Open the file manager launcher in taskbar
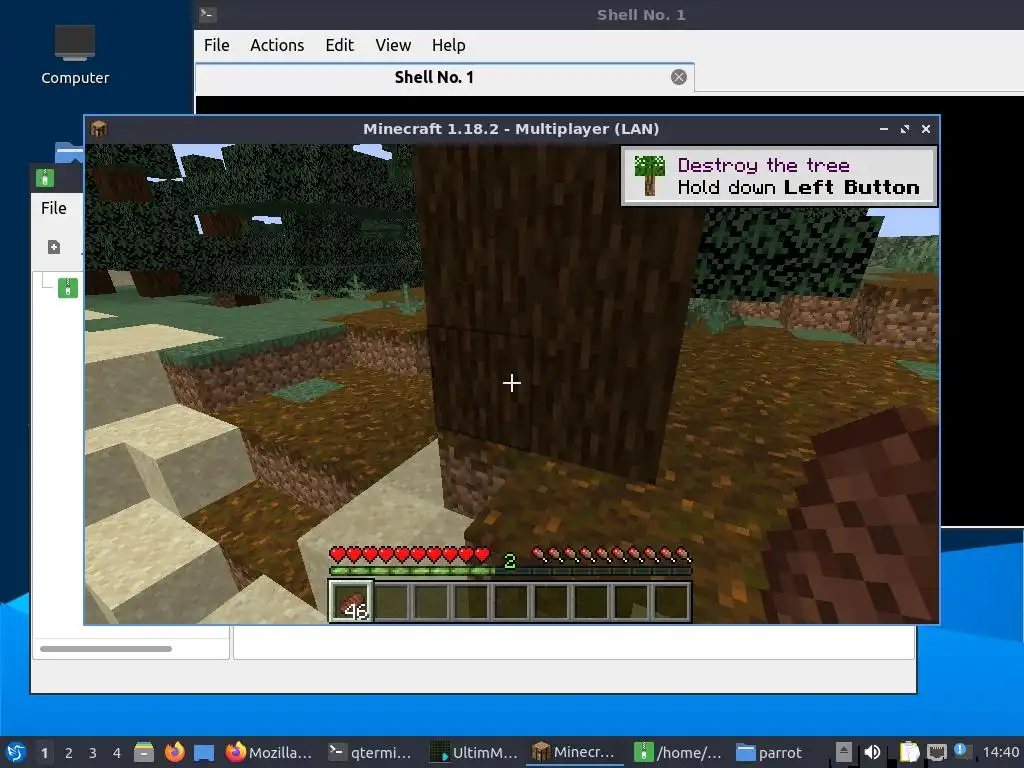 click(x=144, y=752)
